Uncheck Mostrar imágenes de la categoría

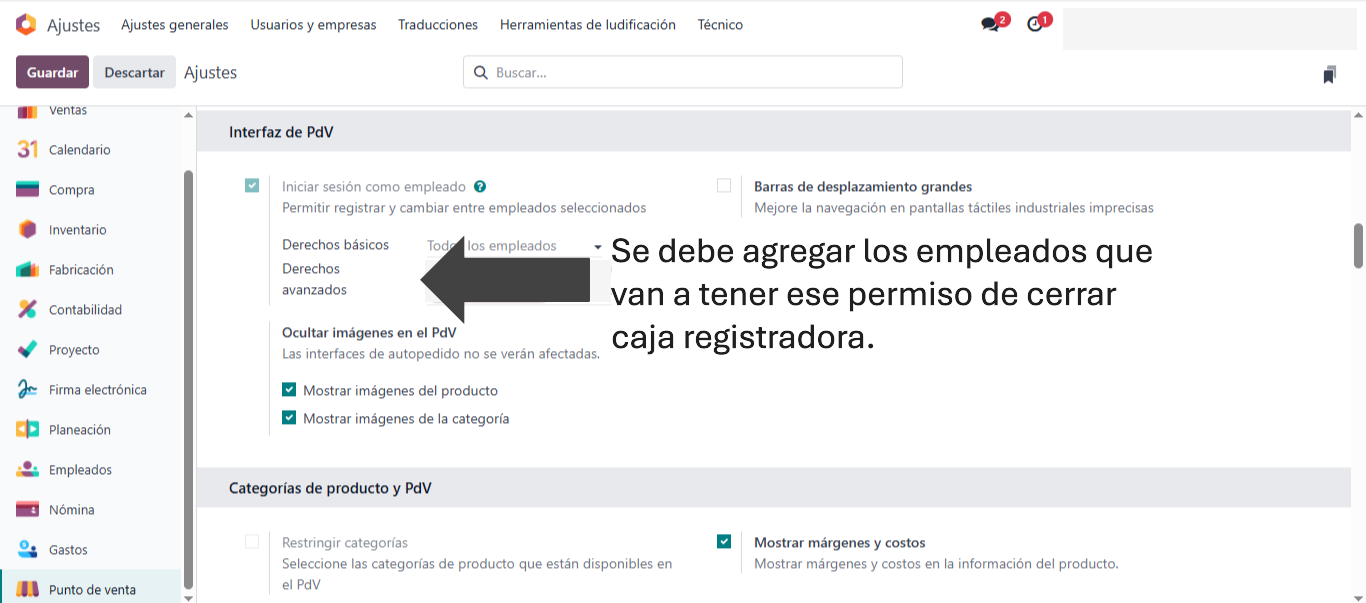(x=289, y=418)
